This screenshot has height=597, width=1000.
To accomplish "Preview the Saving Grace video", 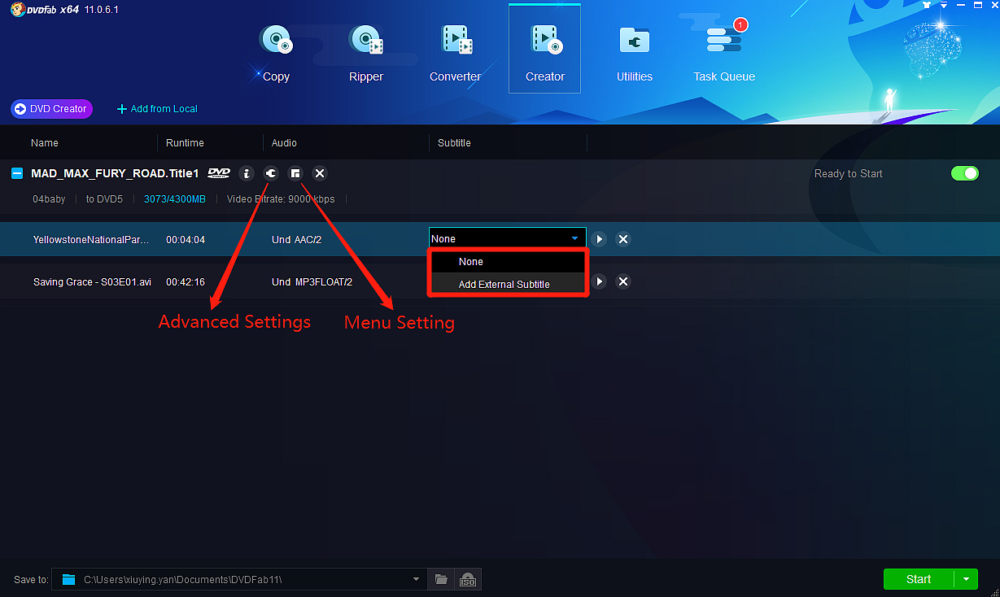I will click(x=599, y=281).
